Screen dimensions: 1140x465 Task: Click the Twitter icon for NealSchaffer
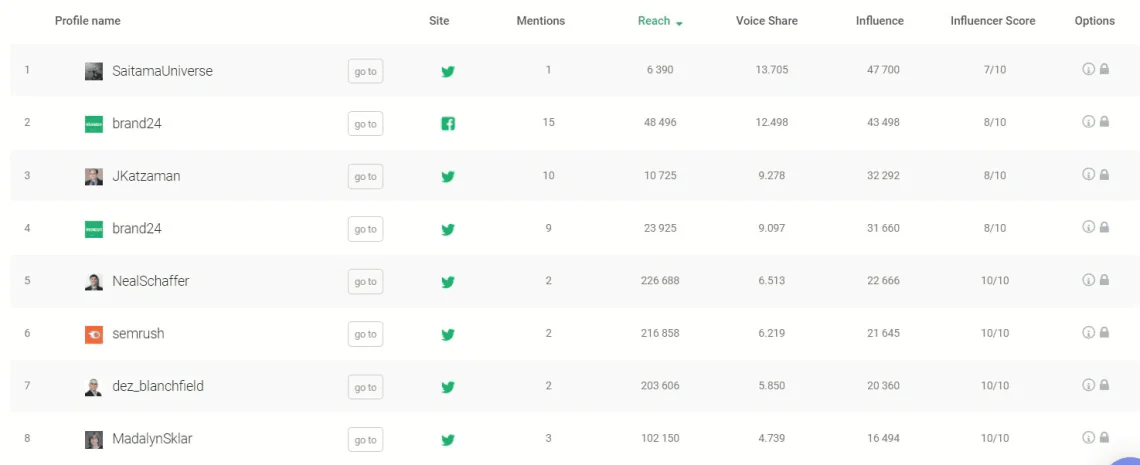point(448,282)
